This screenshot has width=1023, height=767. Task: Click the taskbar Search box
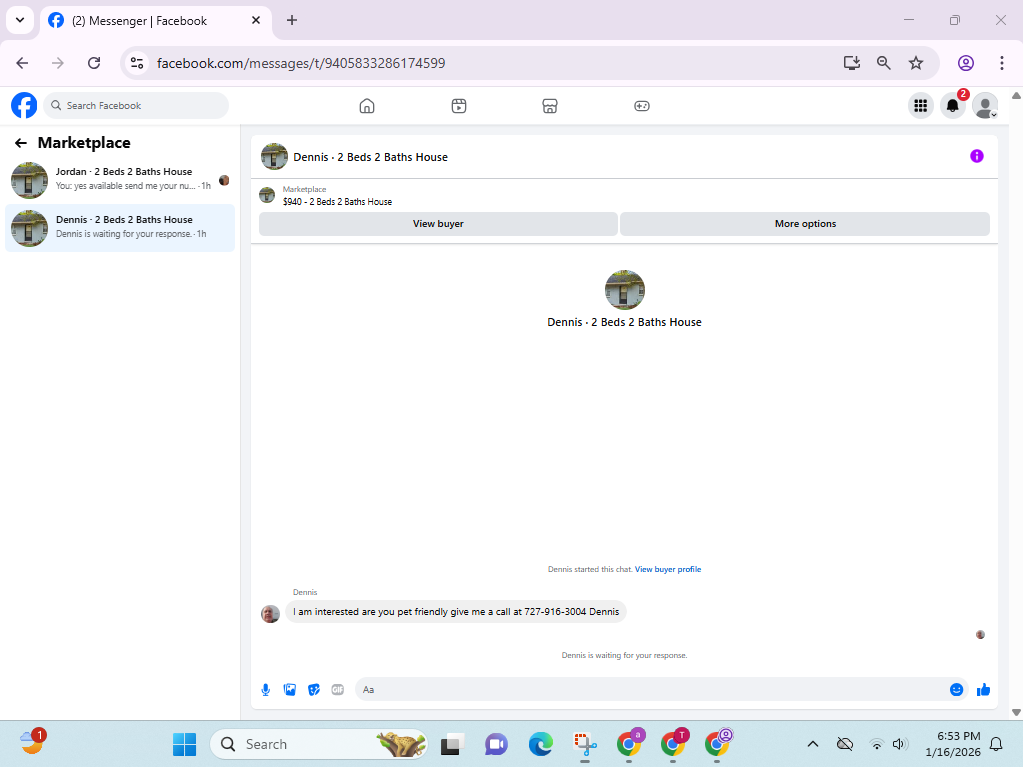pos(318,744)
